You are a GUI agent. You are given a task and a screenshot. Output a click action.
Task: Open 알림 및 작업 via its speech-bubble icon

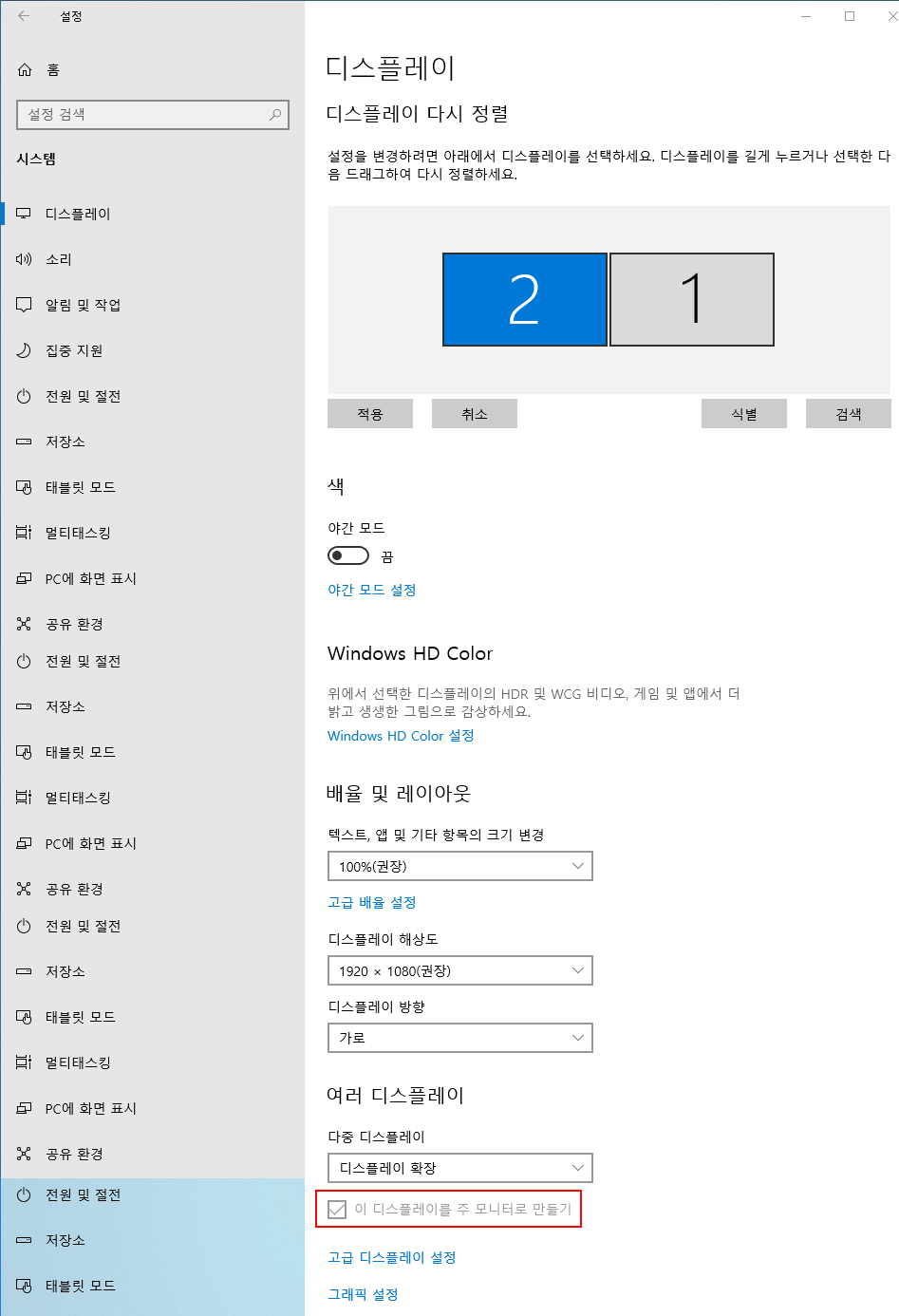[x=25, y=305]
